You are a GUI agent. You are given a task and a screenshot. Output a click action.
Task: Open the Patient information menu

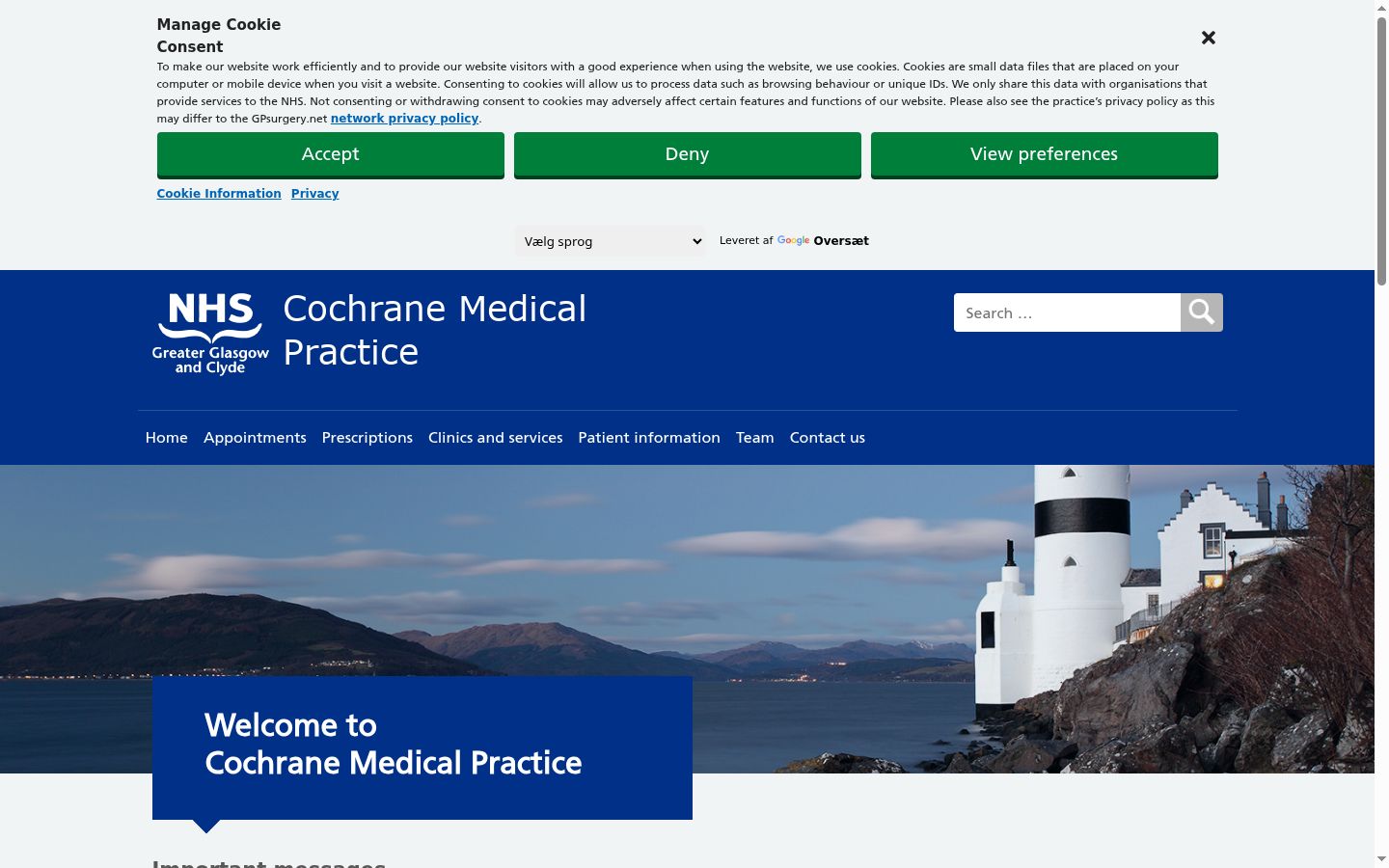[649, 438]
